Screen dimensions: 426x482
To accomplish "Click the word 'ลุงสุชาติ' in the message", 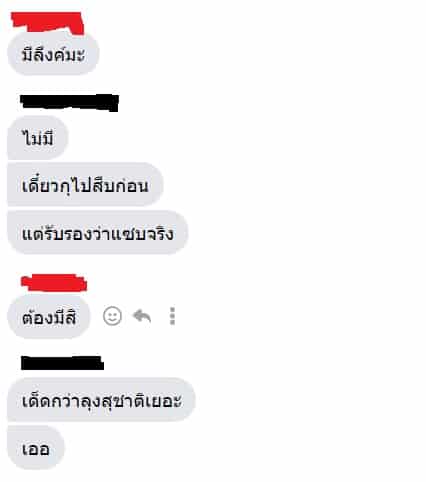I will [111, 401].
